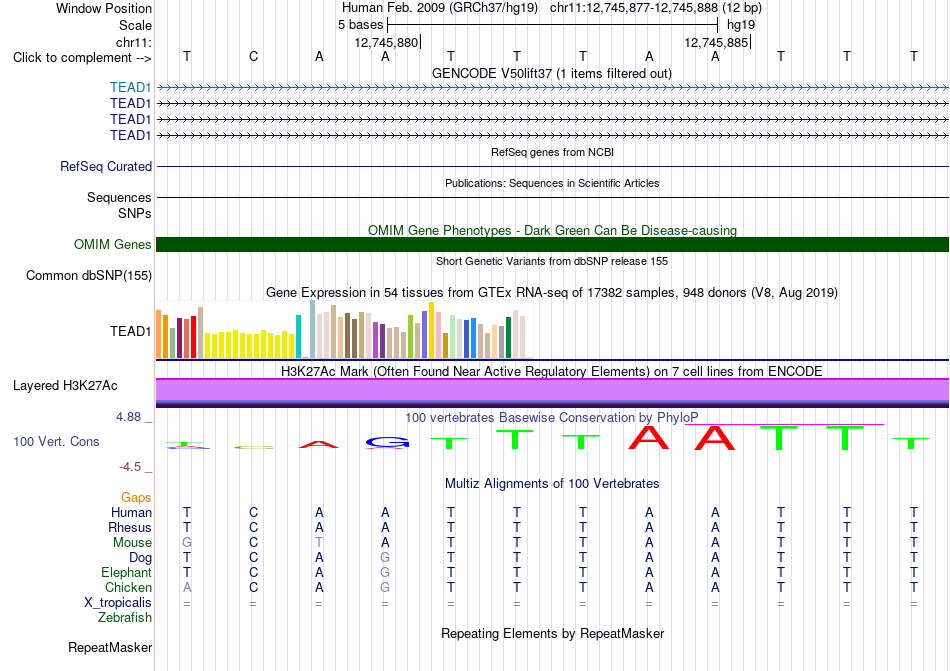The image size is (950, 671).
Task: Select the Common dbSNP(155) track label
Action: 88,276
